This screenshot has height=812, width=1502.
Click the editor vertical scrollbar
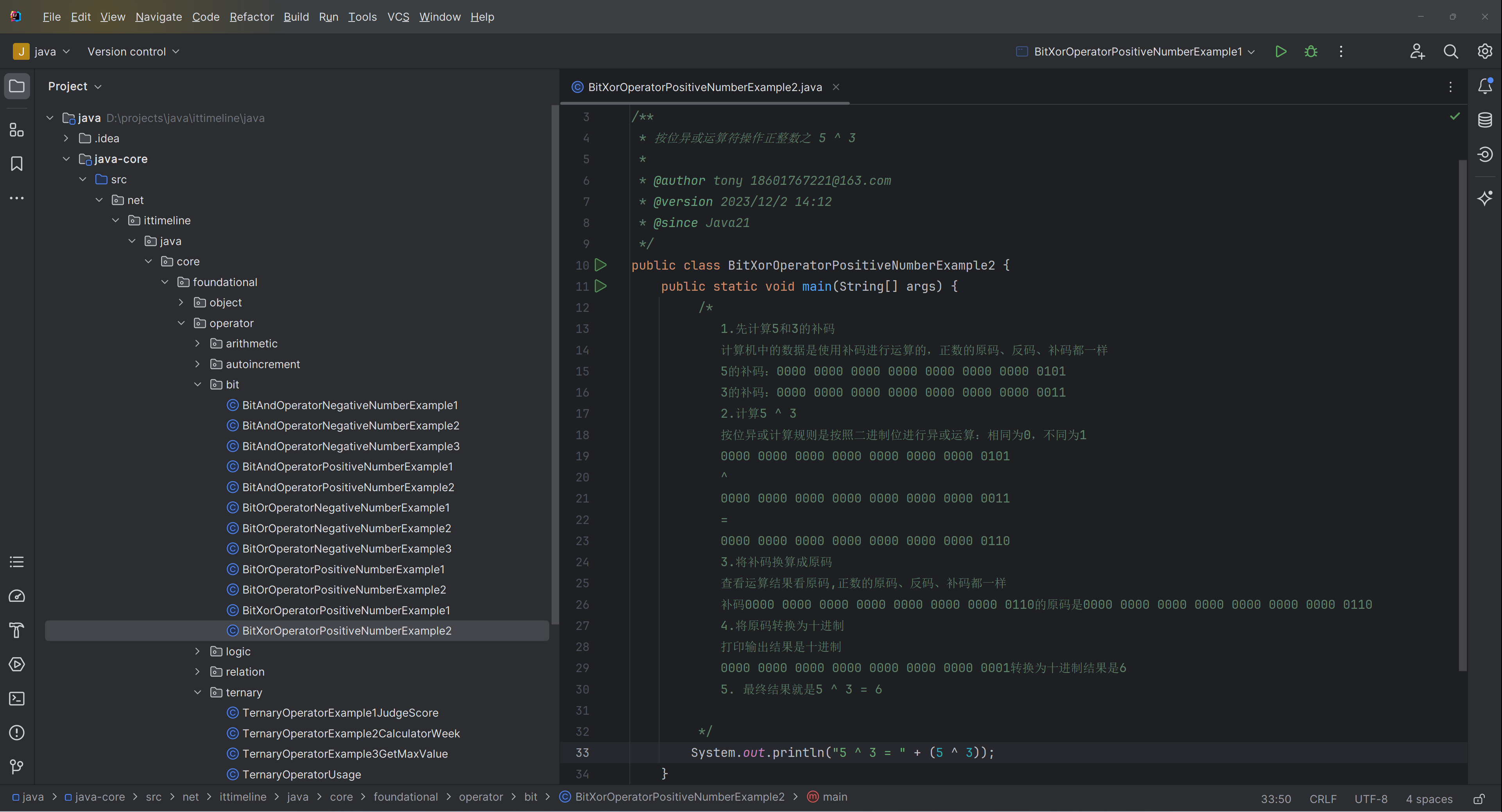coord(1462,415)
